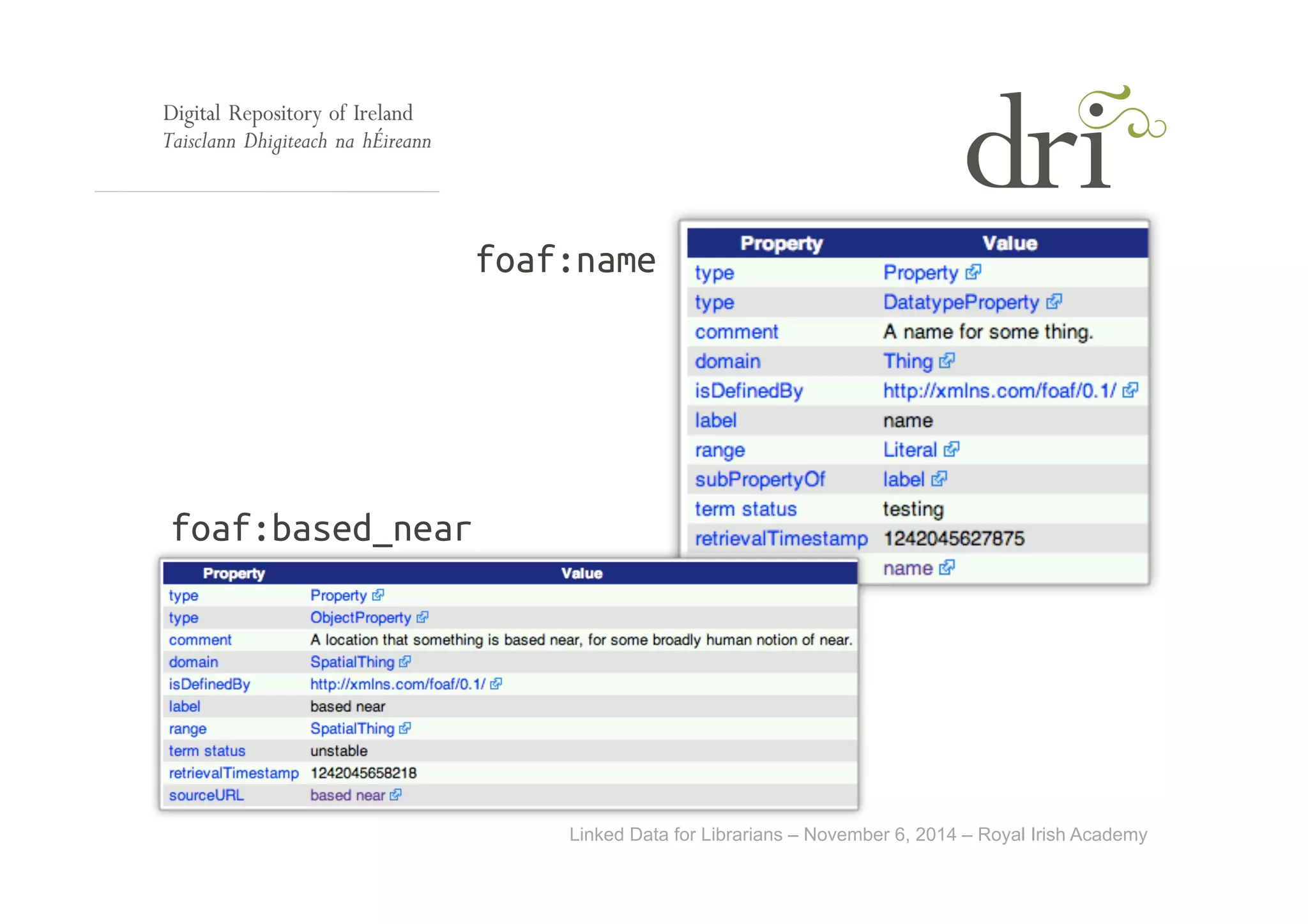Click Property column header in foaf:name table
Viewport: 1308px width, 924px height.
(x=782, y=243)
